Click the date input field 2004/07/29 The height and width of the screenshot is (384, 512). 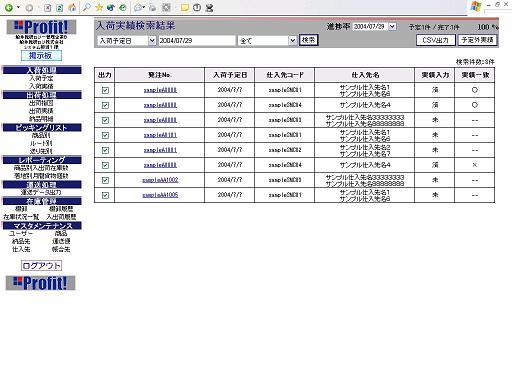[197, 41]
